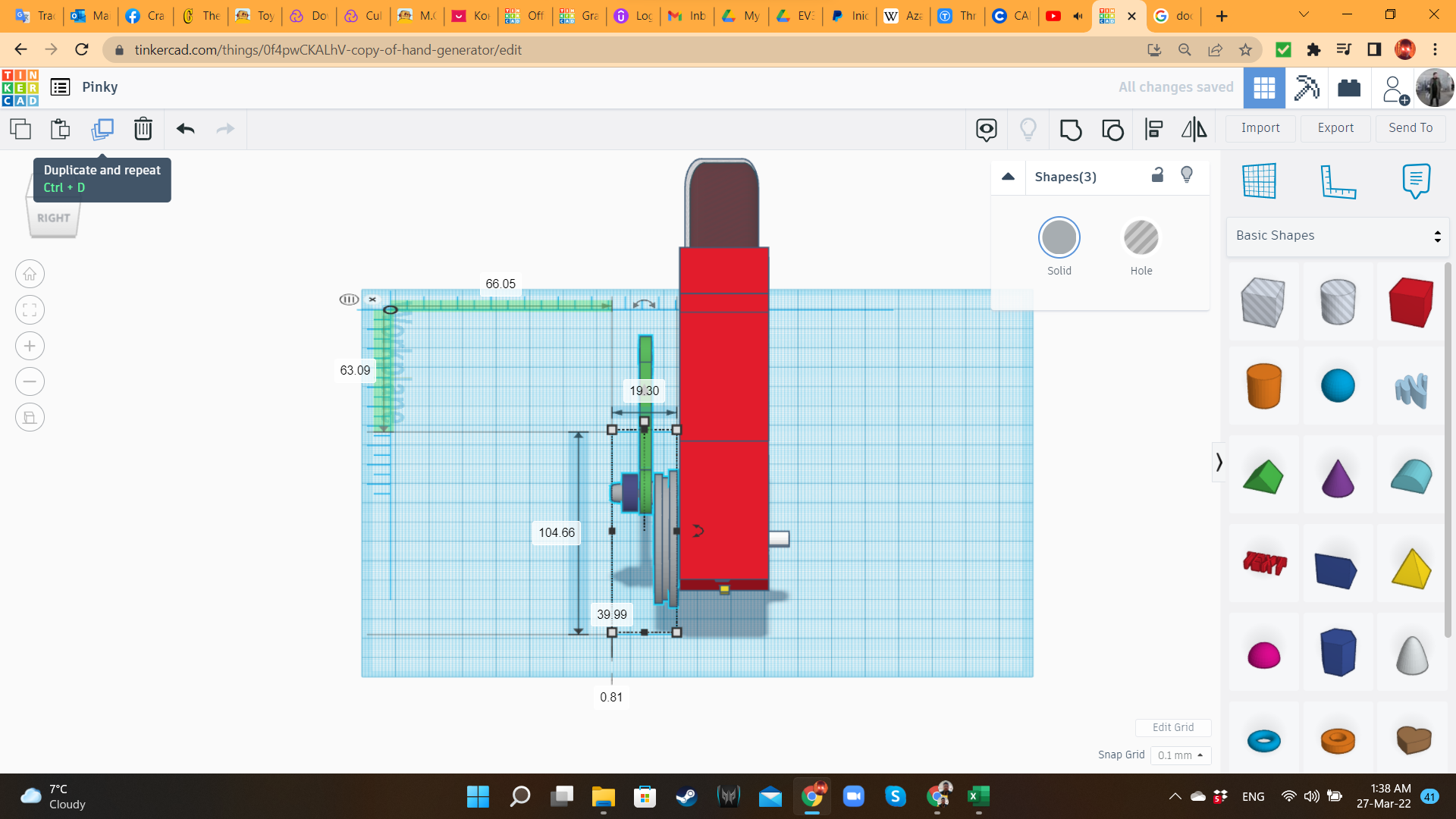The height and width of the screenshot is (819, 1456).
Task: Click Home view button
Action: (30, 275)
